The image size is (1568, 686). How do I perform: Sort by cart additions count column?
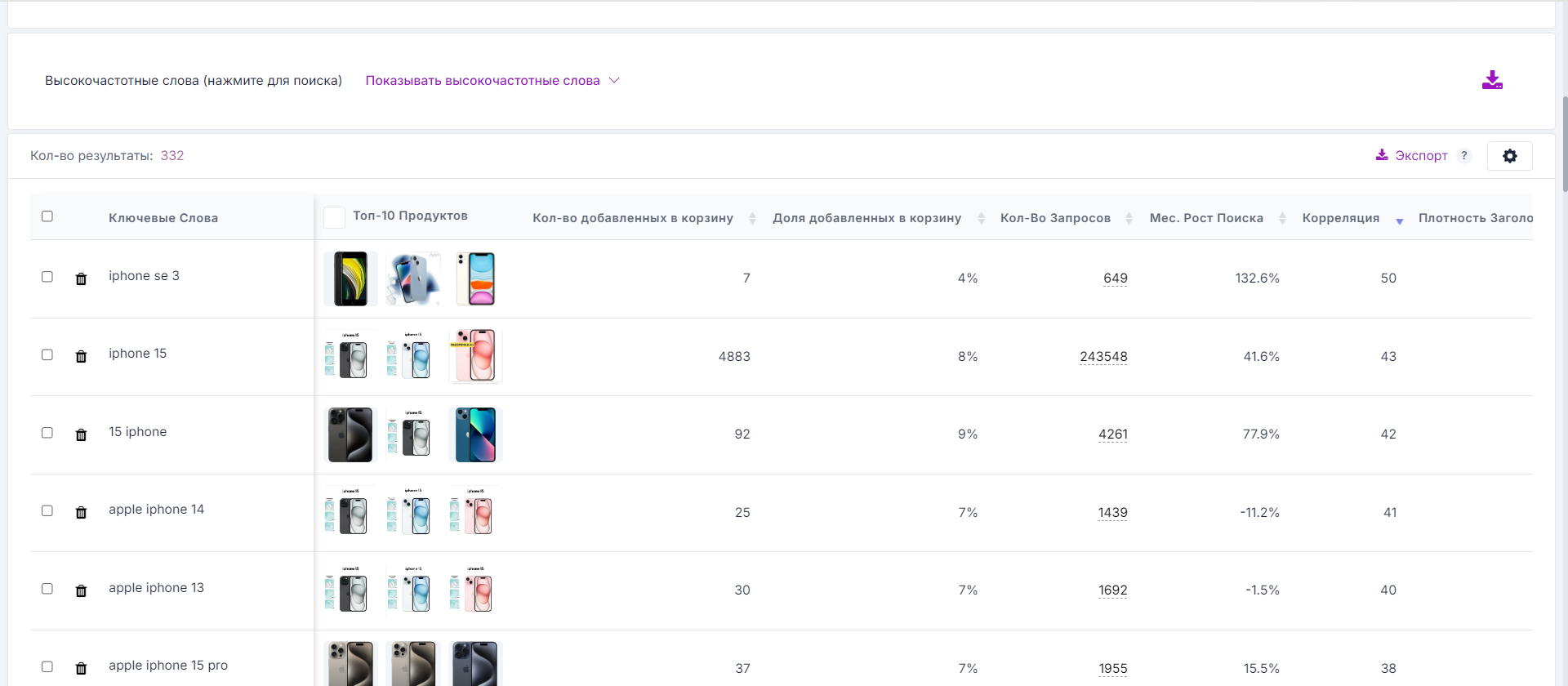pos(752,218)
